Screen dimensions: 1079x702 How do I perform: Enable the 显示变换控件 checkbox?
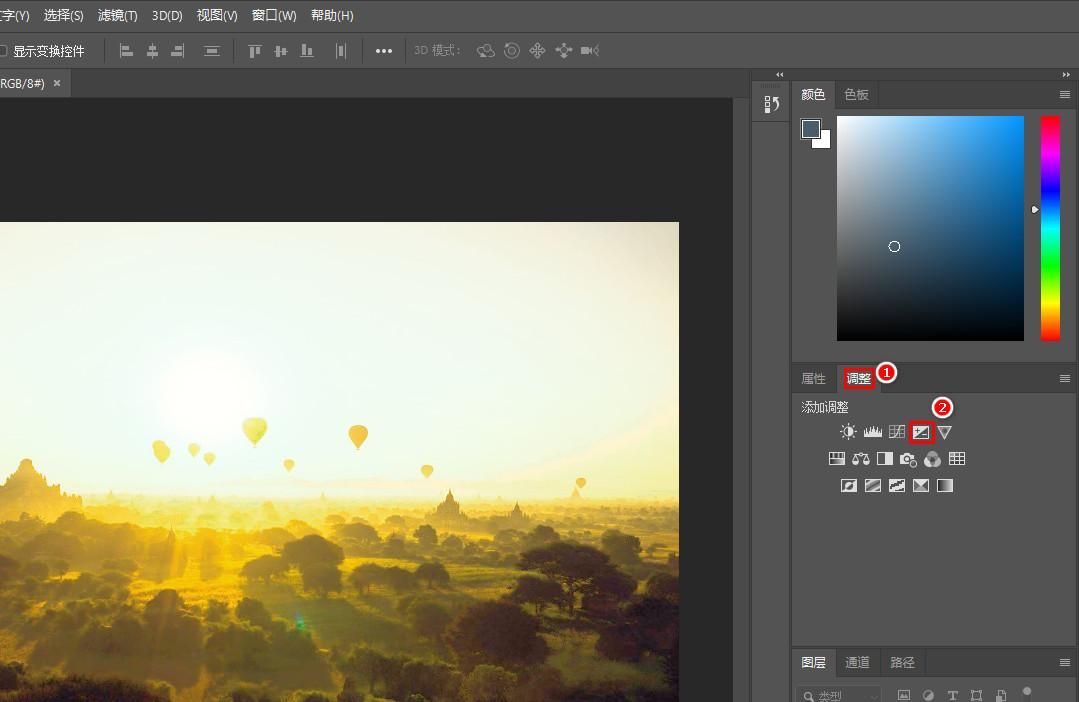[x=3, y=51]
